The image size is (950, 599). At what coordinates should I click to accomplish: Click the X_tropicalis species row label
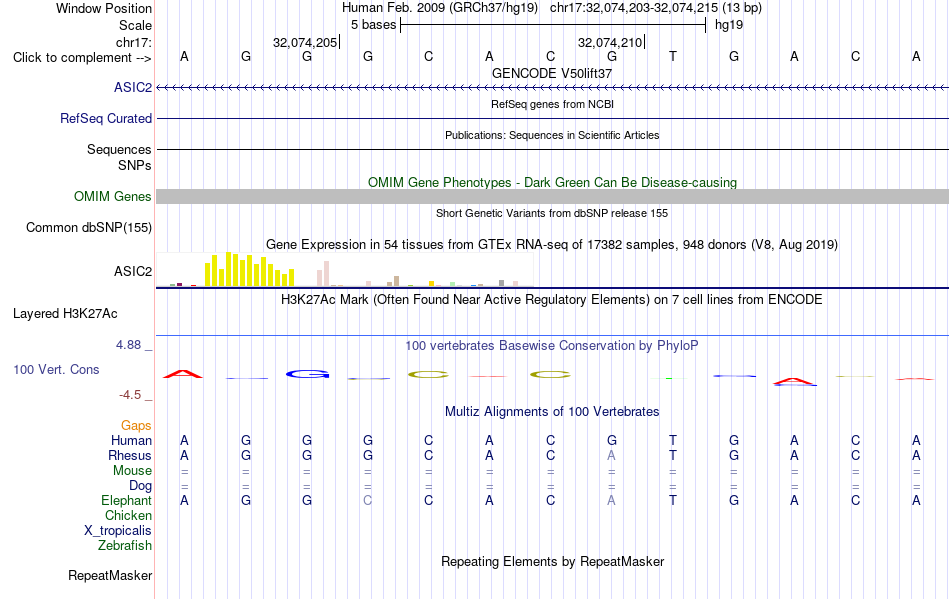118,531
